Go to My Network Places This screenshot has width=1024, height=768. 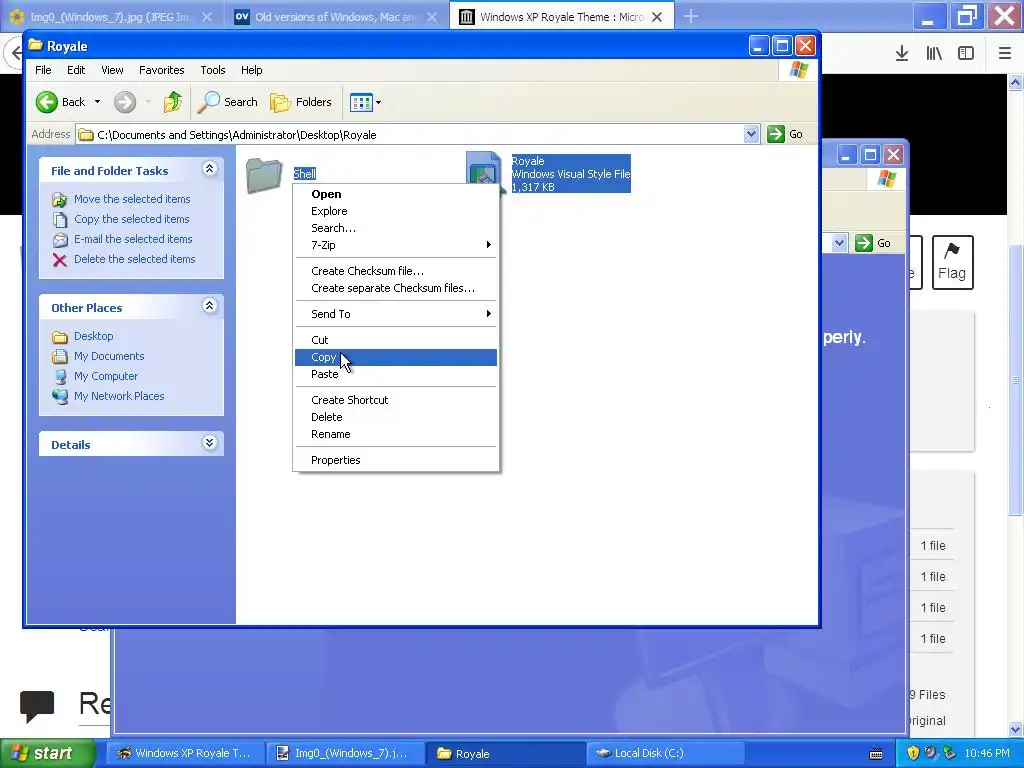[x=119, y=396]
